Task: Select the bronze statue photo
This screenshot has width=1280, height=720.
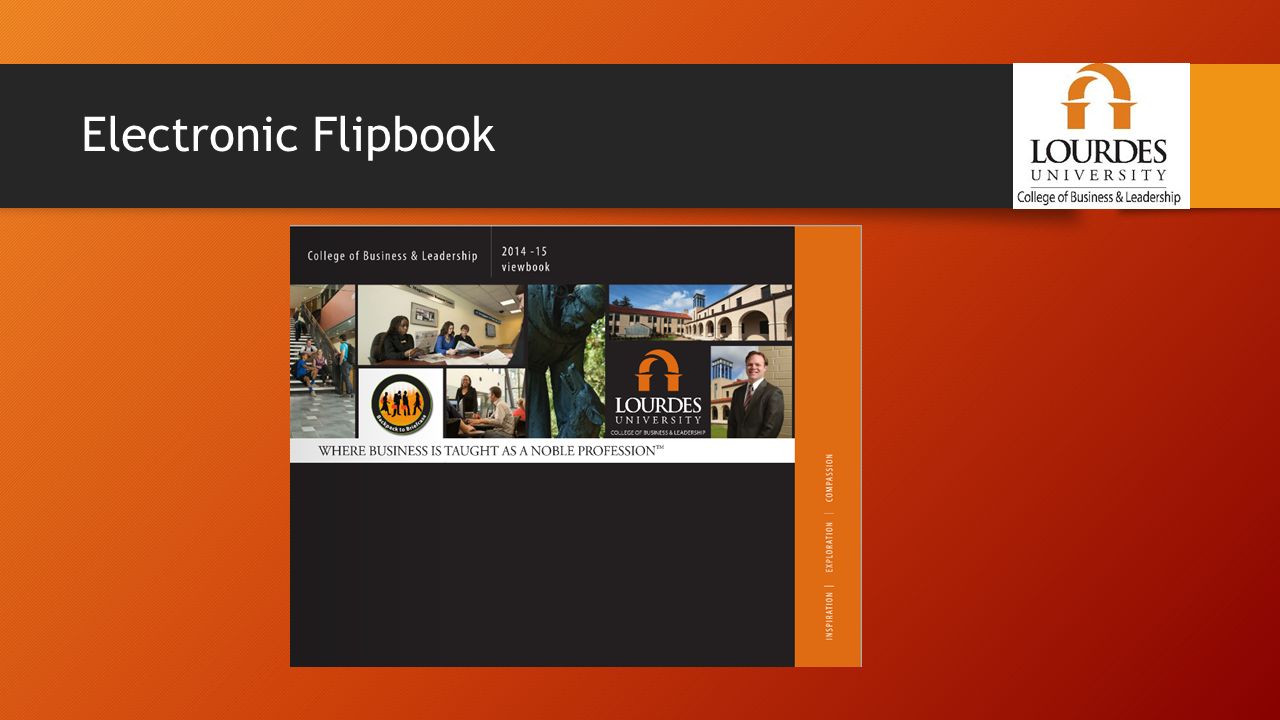Action: click(566, 361)
